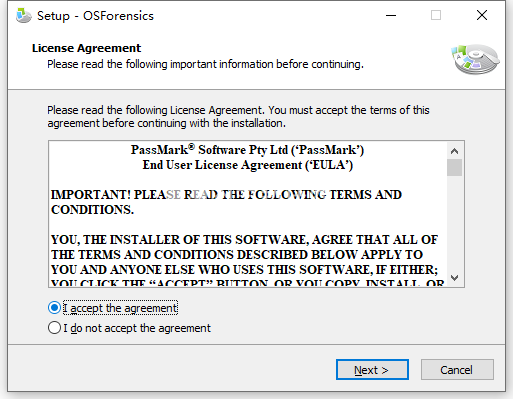Click the license box scroll-up arrow
The image size is (513, 399).
pyautogui.click(x=454, y=151)
